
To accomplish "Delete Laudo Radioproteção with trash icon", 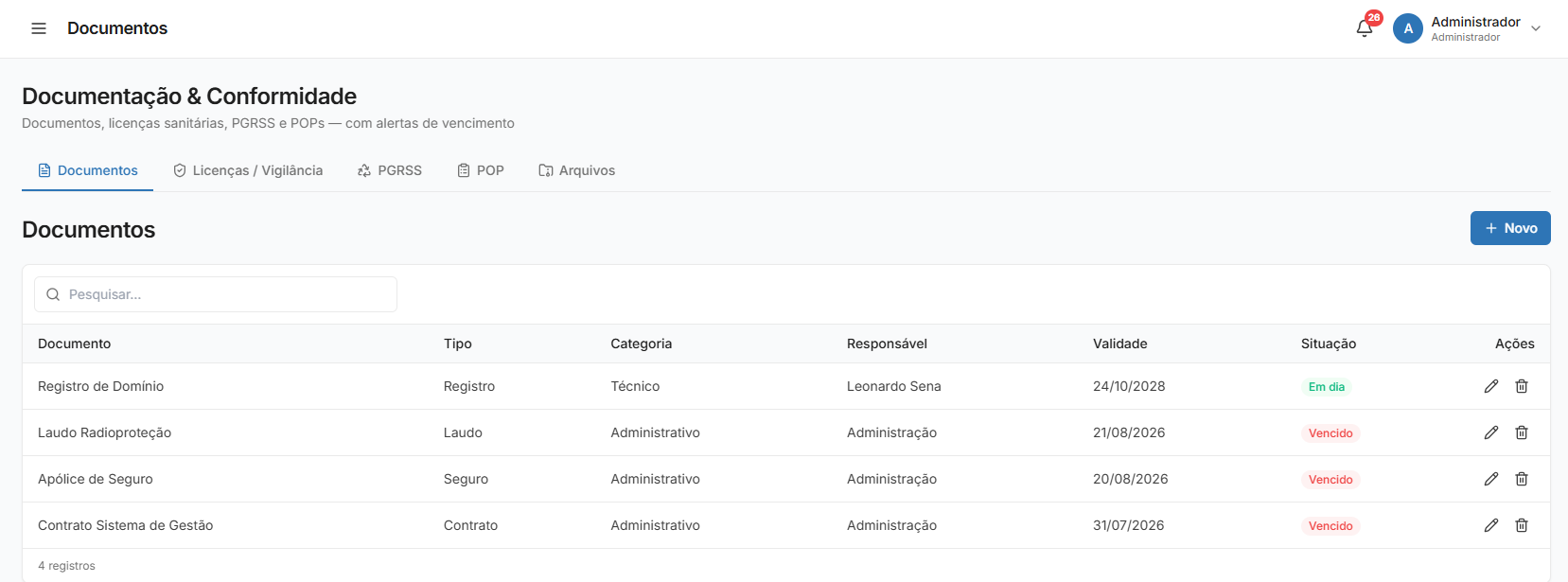I will [x=1522, y=432].
